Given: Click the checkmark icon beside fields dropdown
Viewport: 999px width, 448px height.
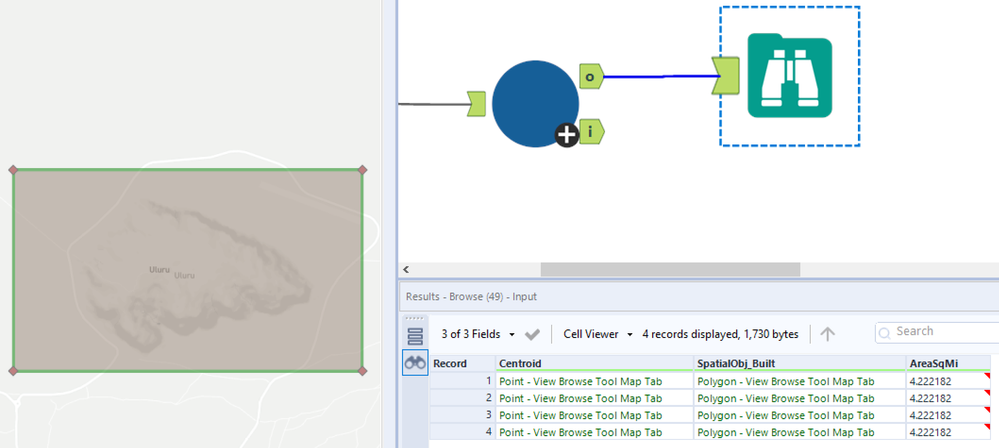Looking at the screenshot, I should pyautogui.click(x=532, y=335).
